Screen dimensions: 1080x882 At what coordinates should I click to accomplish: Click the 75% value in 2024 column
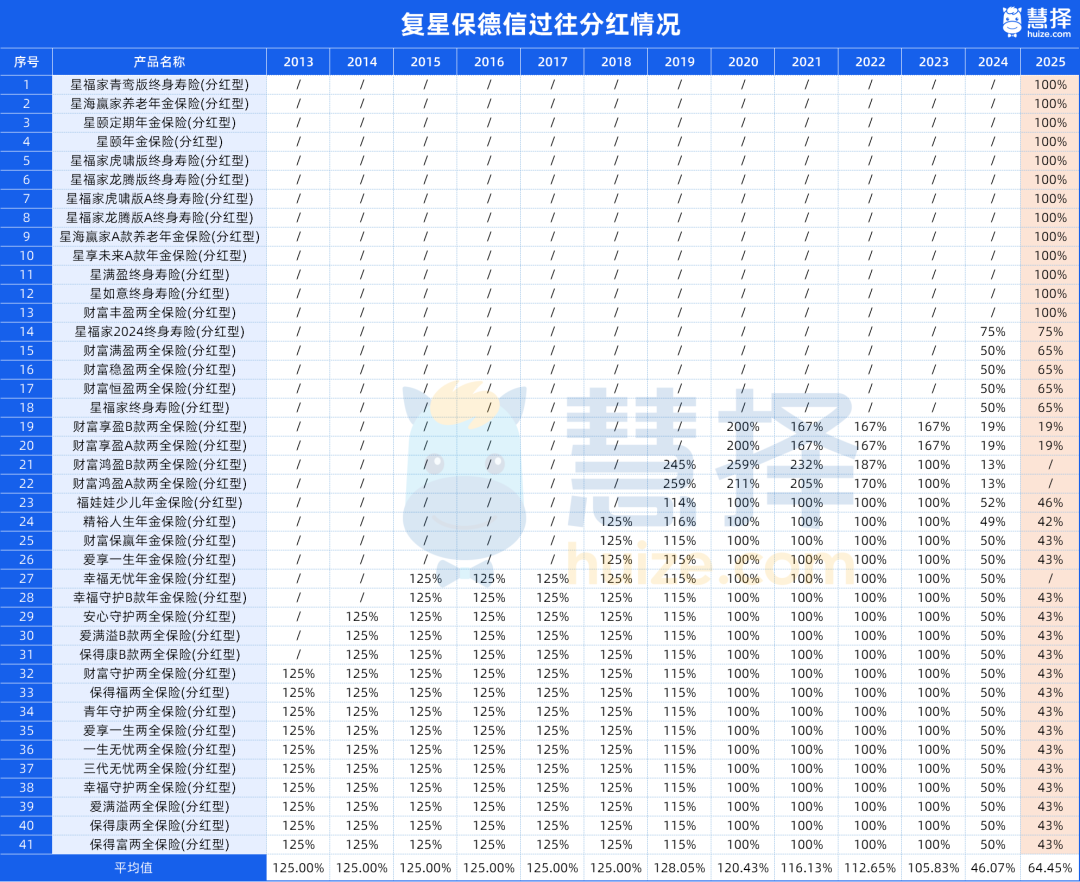(993, 332)
